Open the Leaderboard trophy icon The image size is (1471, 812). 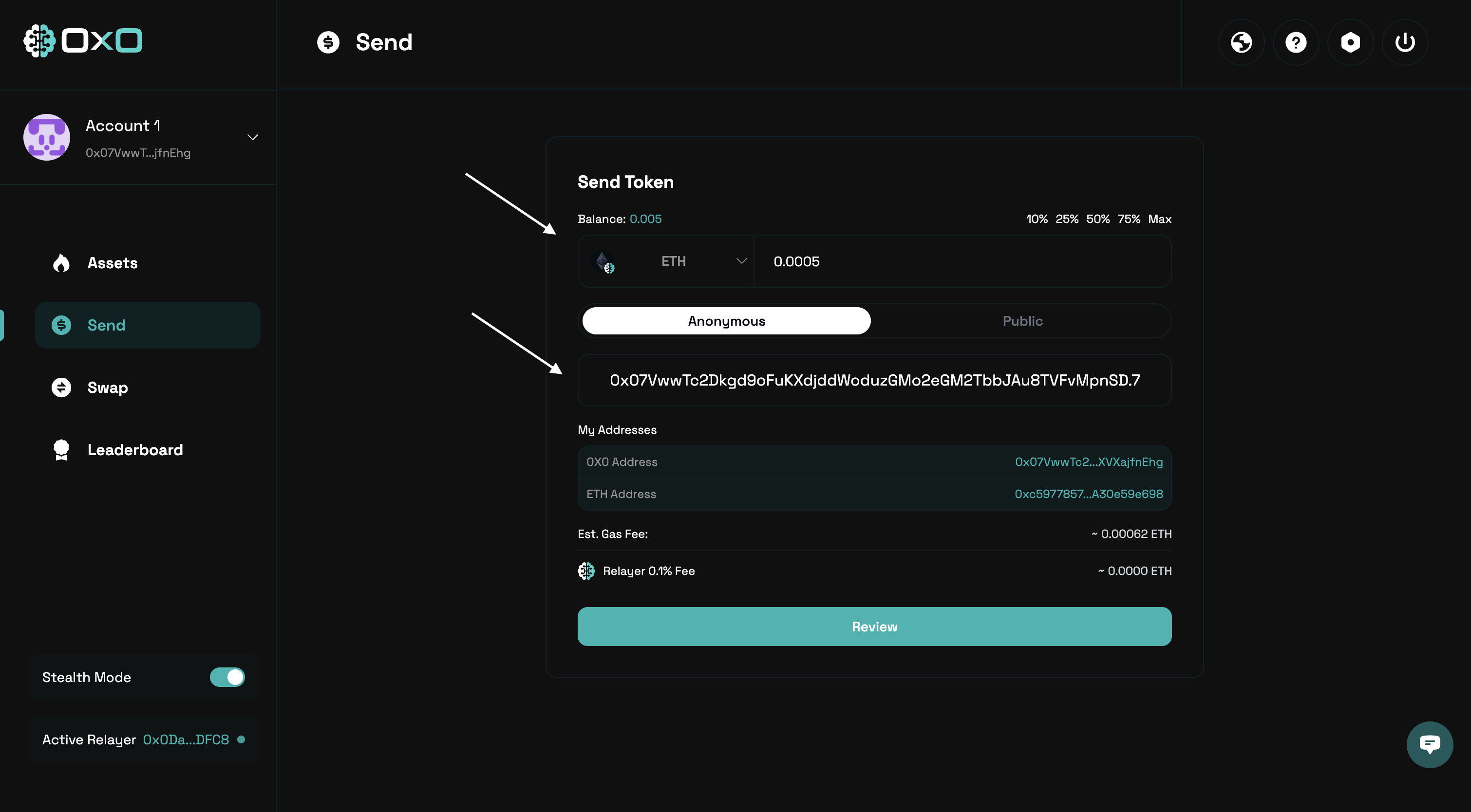[x=61, y=450]
